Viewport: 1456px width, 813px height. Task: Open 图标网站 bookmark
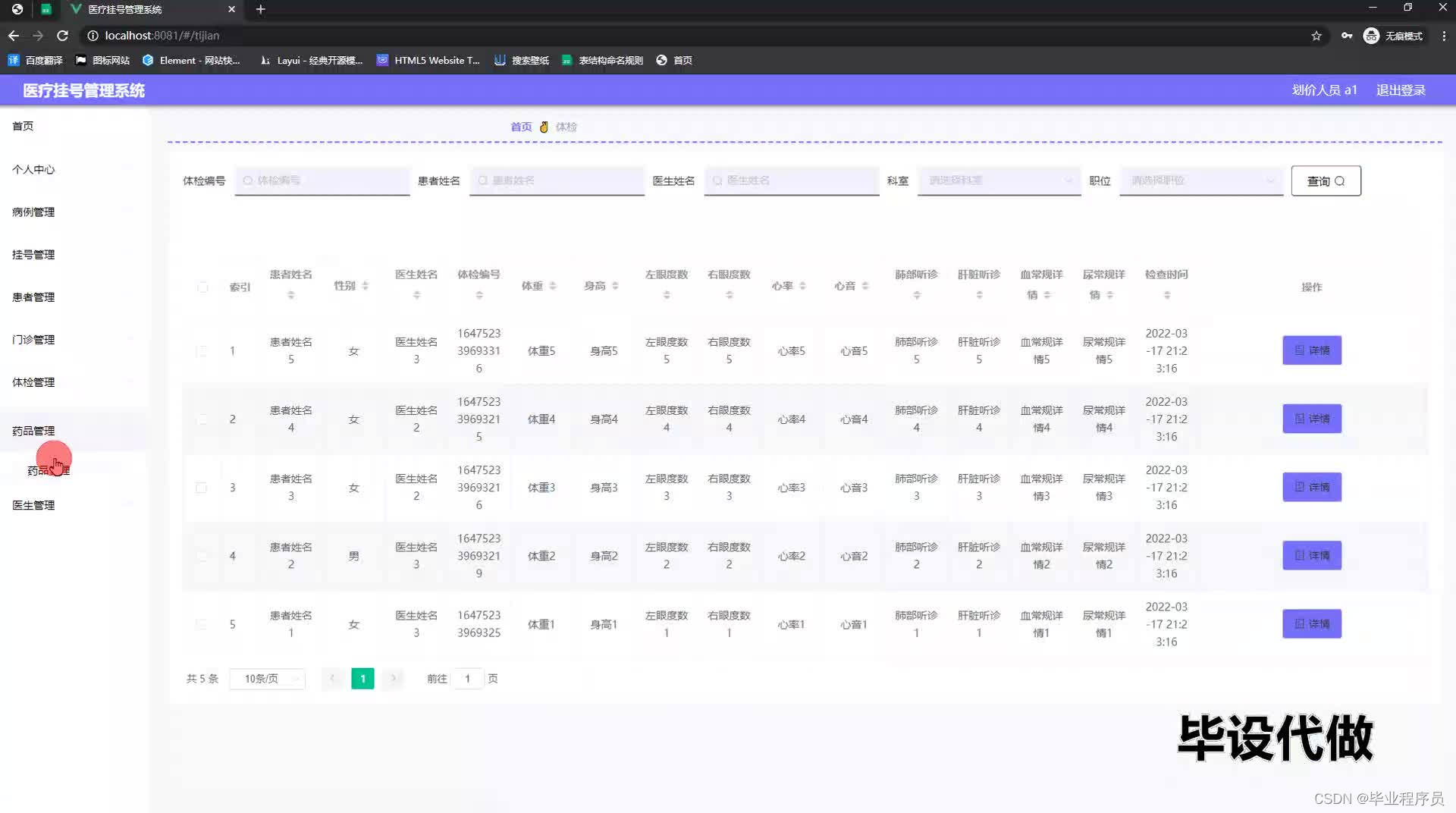point(102,60)
